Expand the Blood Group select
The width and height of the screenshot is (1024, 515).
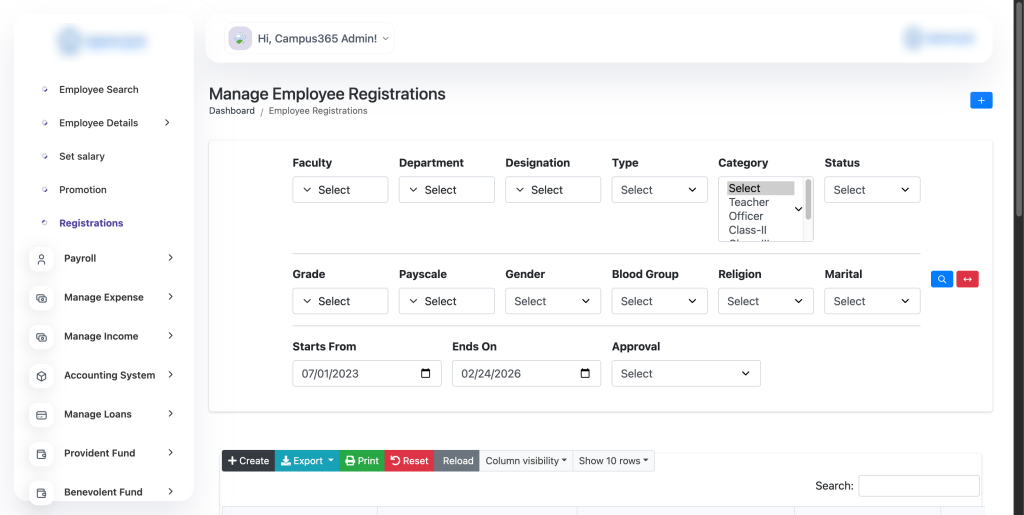[x=659, y=301]
